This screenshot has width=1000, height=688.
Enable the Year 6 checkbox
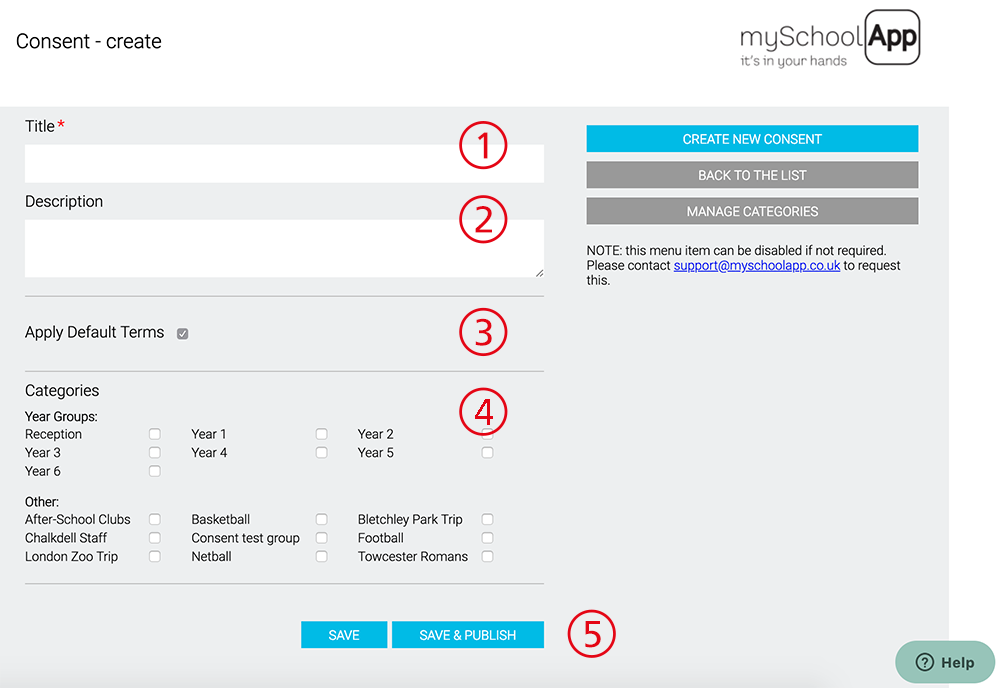pyautogui.click(x=155, y=471)
